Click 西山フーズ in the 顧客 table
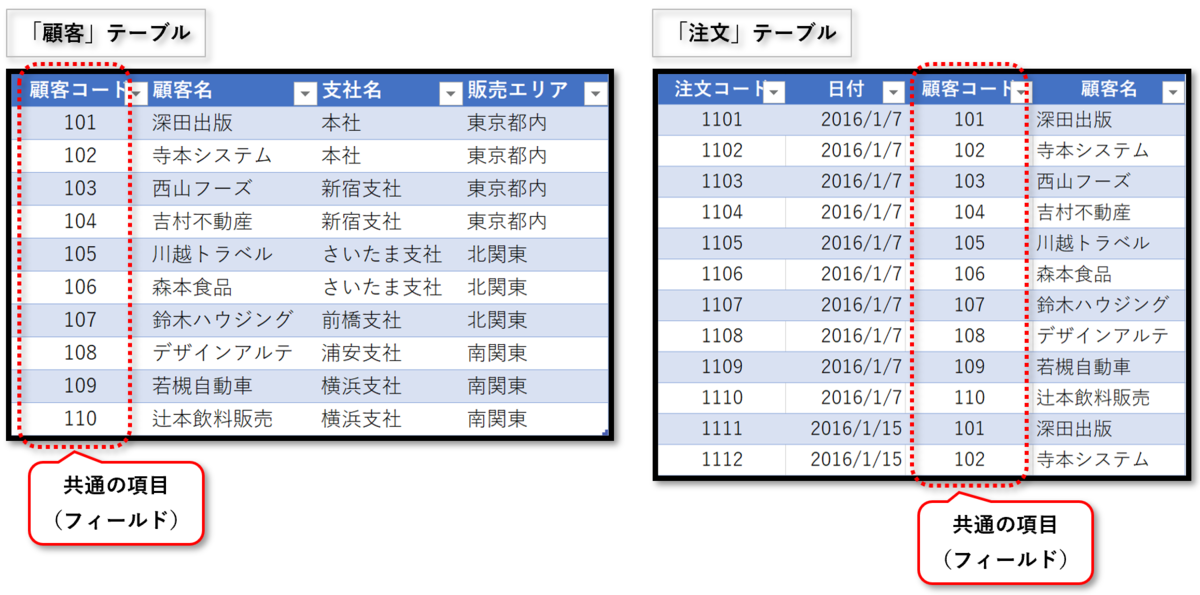Viewport: 1200px width, 595px height. (202, 188)
